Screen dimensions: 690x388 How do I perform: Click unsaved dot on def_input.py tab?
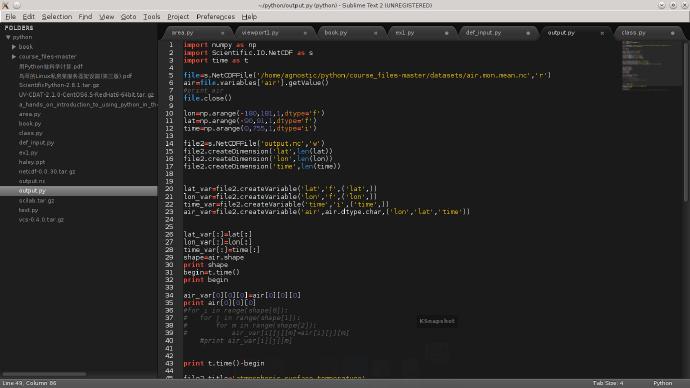click(x=528, y=33)
